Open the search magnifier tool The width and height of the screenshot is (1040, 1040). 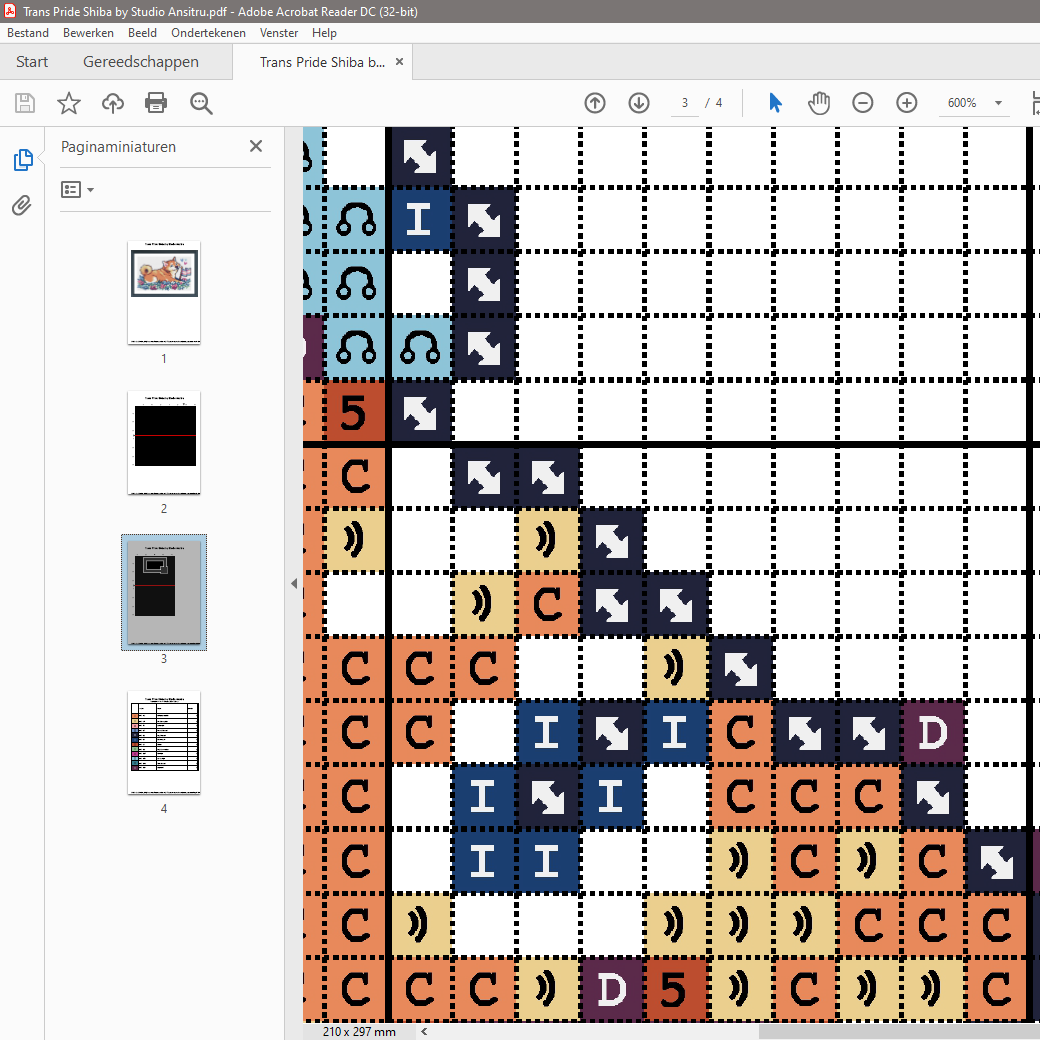point(201,103)
